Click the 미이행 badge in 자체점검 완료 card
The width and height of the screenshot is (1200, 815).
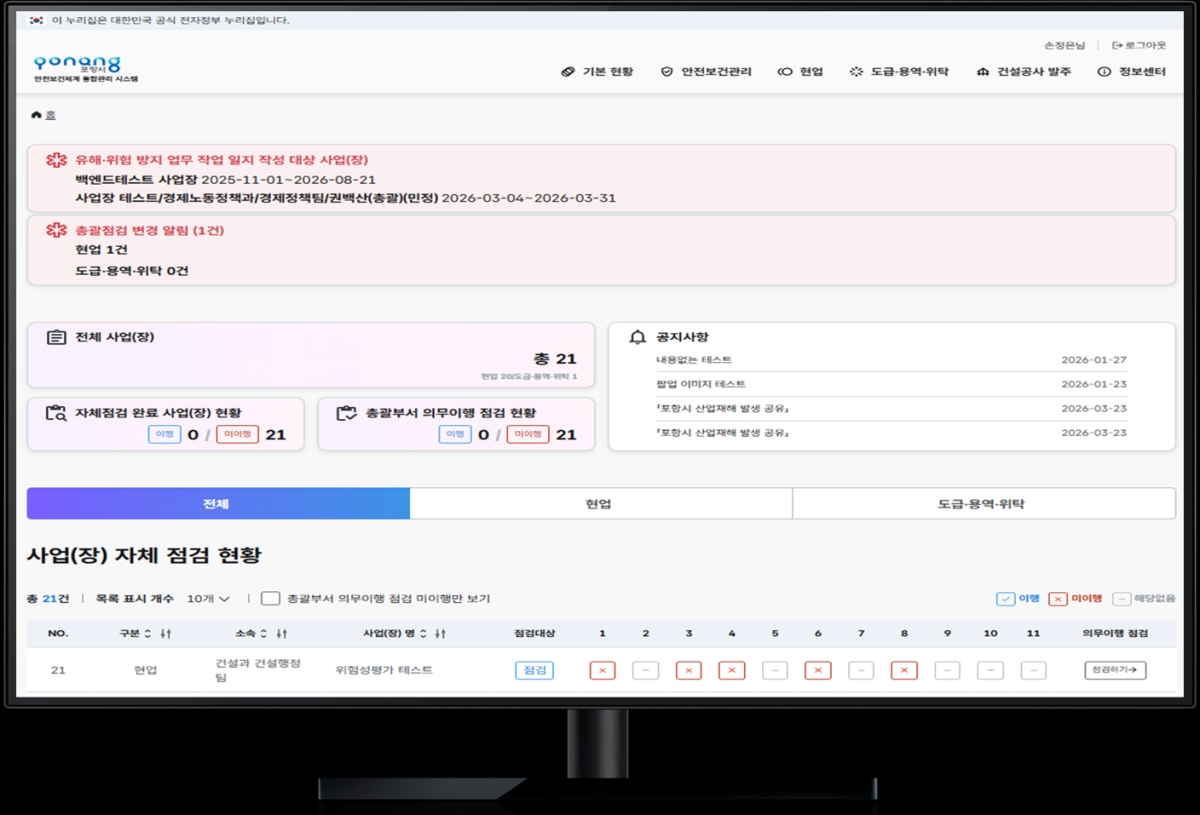pos(237,434)
